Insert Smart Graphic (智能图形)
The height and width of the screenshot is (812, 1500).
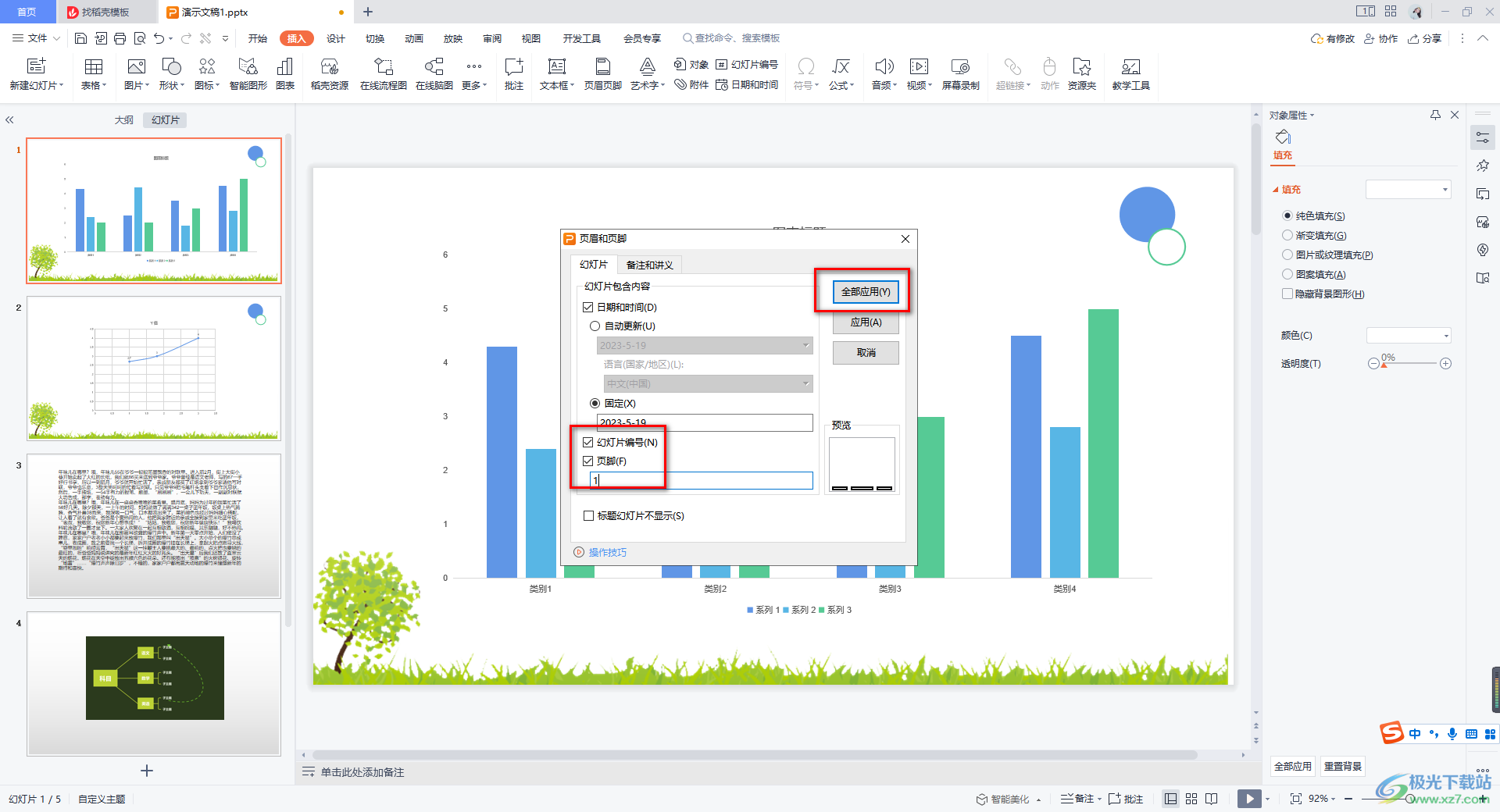248,74
